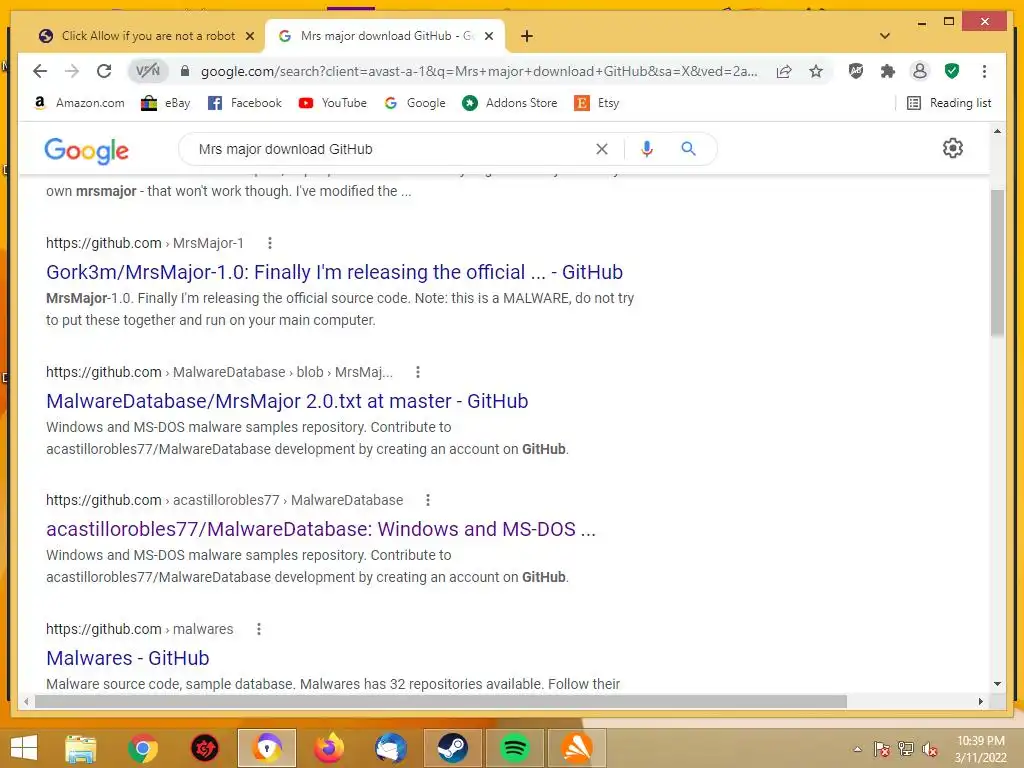Open the YouTube bookmark
This screenshot has height=768, width=1024.
[x=332, y=103]
